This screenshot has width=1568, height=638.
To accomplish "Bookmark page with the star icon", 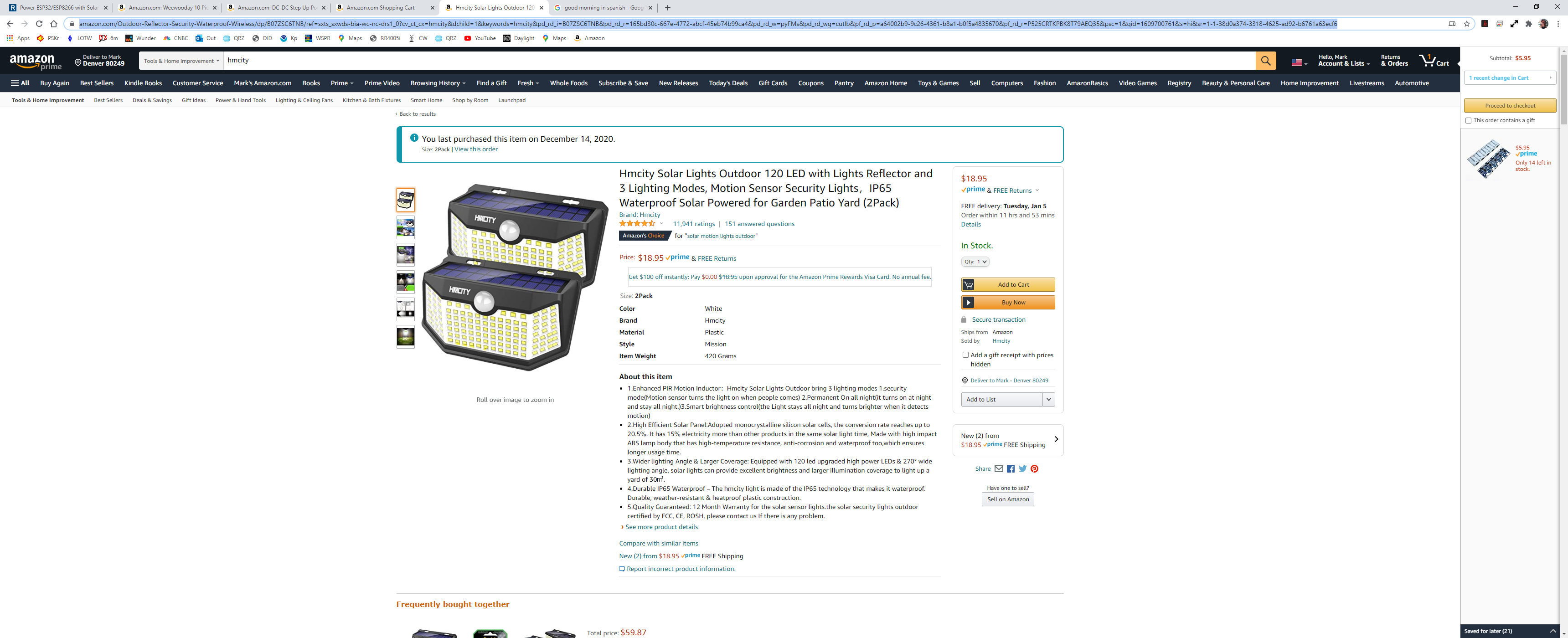I will tap(1467, 24).
